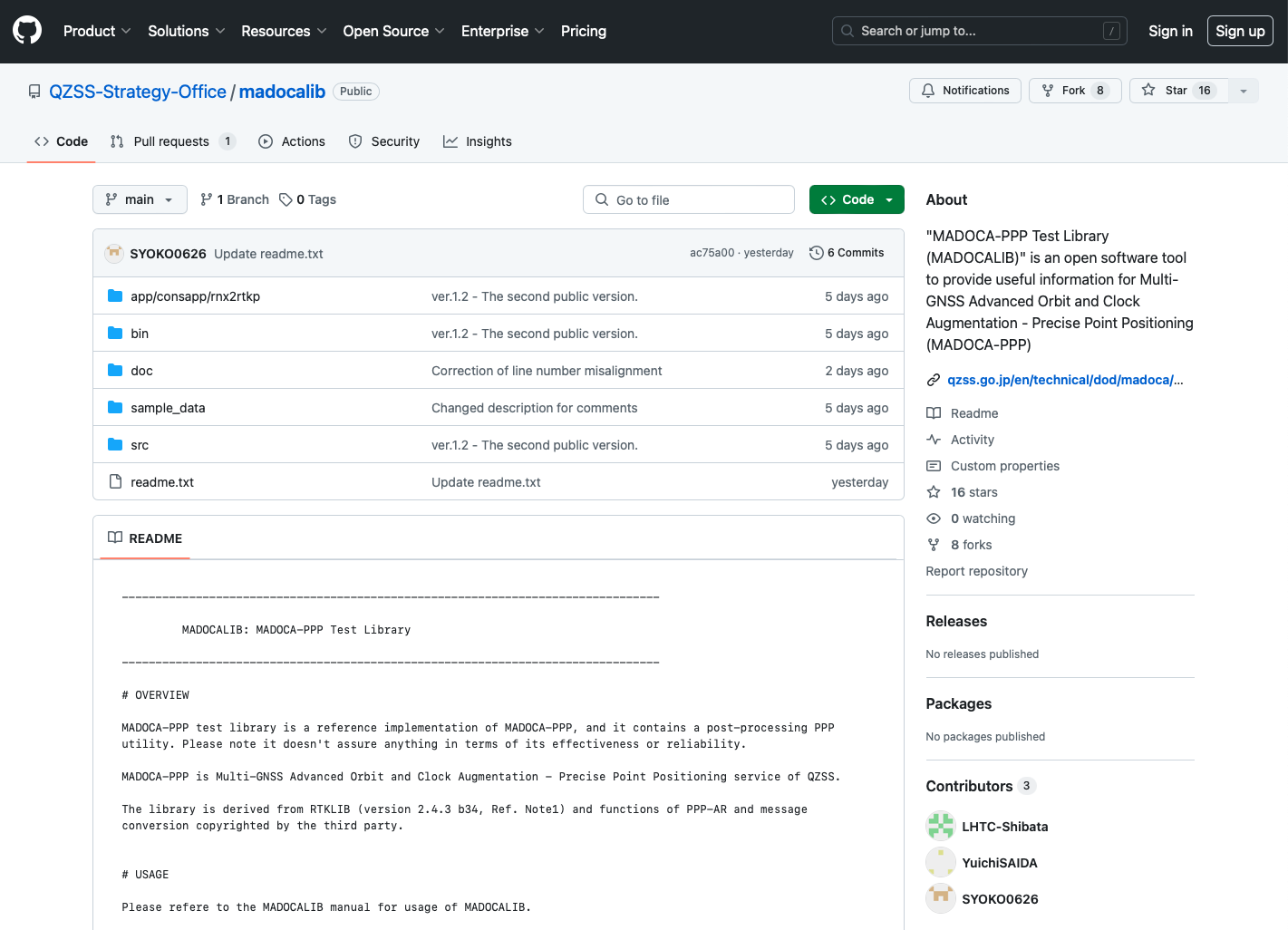Click the Notifications bell button

pos(965,91)
